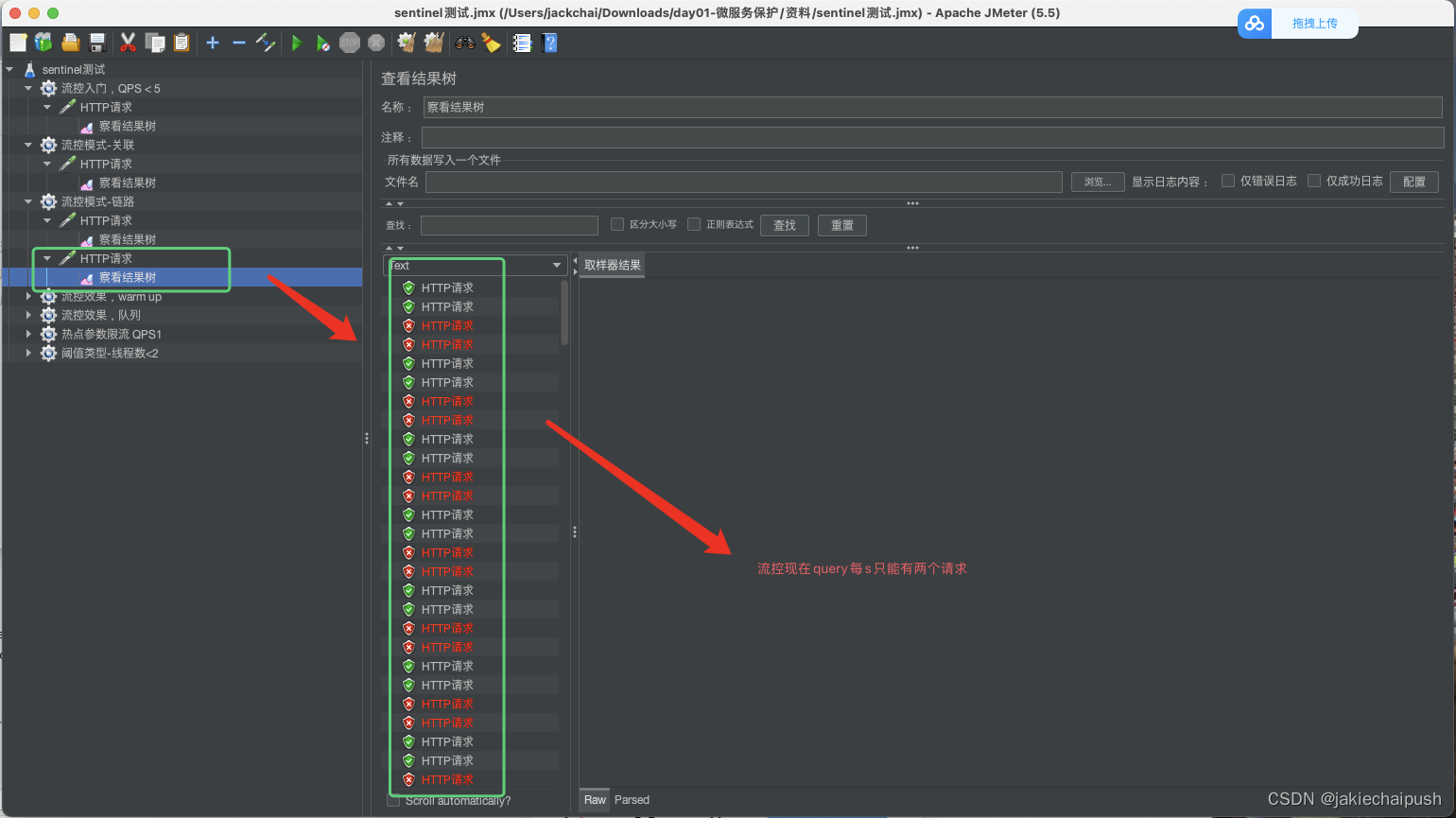The image size is (1456, 818).
Task: Click the 查找 search text field
Action: tap(510, 225)
